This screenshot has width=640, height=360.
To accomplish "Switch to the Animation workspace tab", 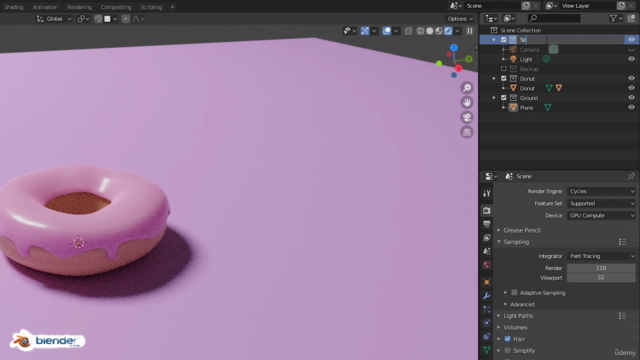I will click(45, 7).
